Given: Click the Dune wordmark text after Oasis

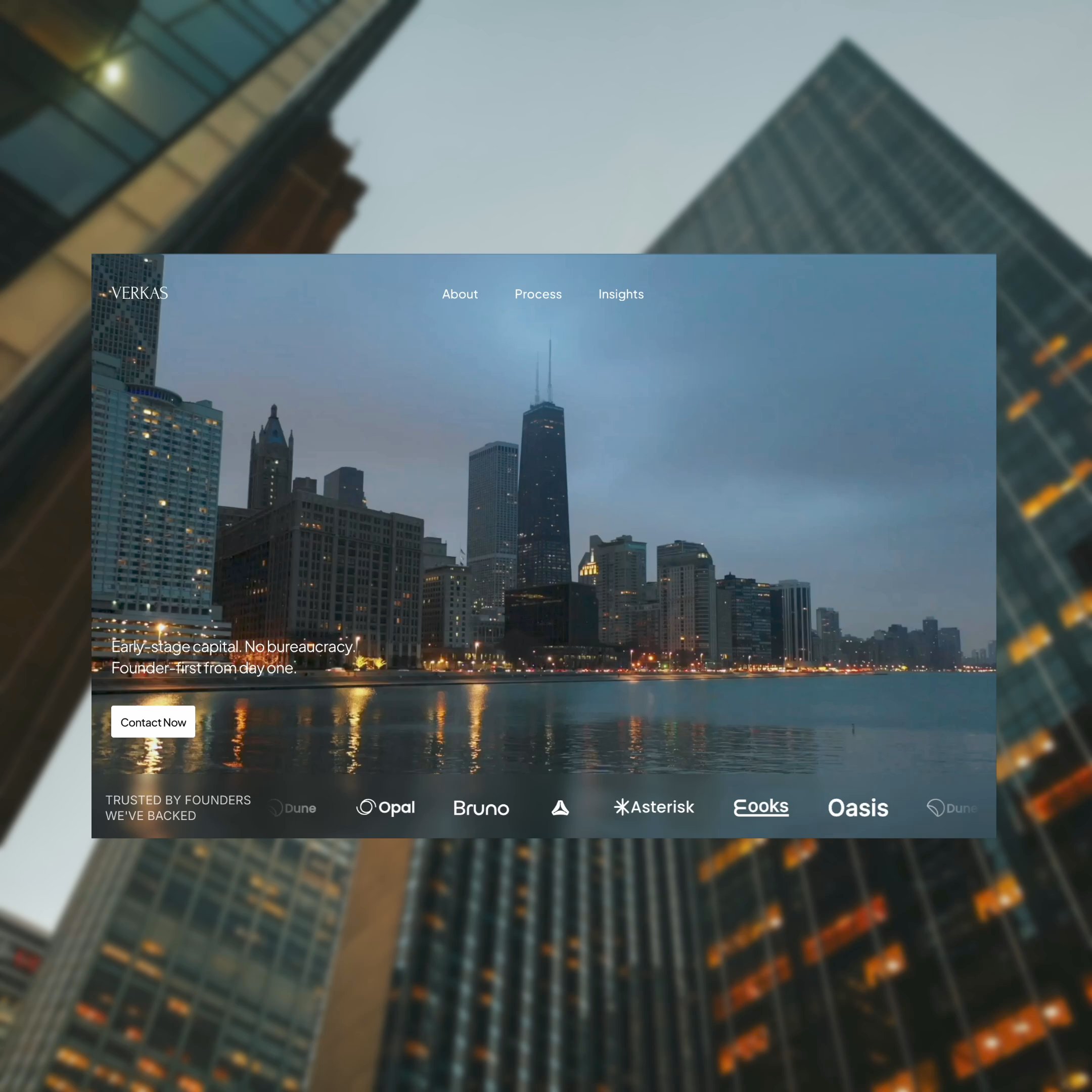Looking at the screenshot, I should click(961, 808).
